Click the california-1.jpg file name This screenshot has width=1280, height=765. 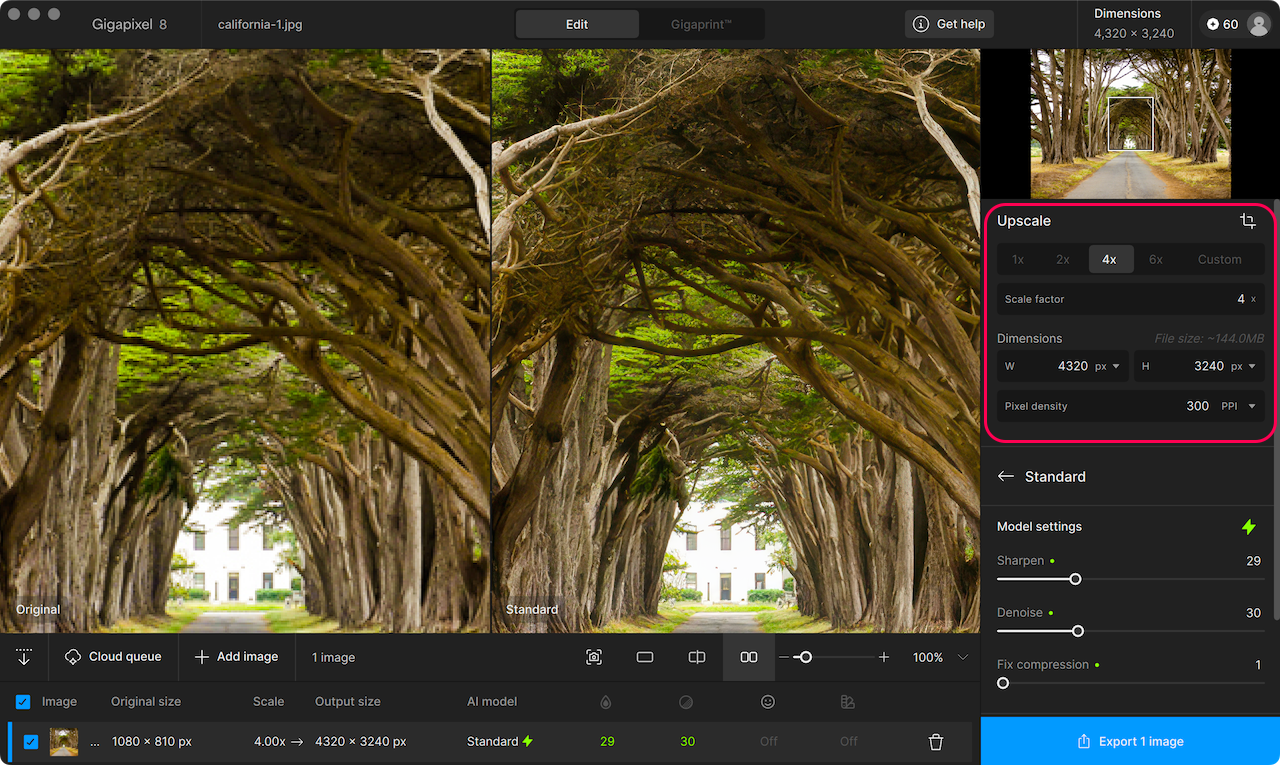(x=260, y=24)
